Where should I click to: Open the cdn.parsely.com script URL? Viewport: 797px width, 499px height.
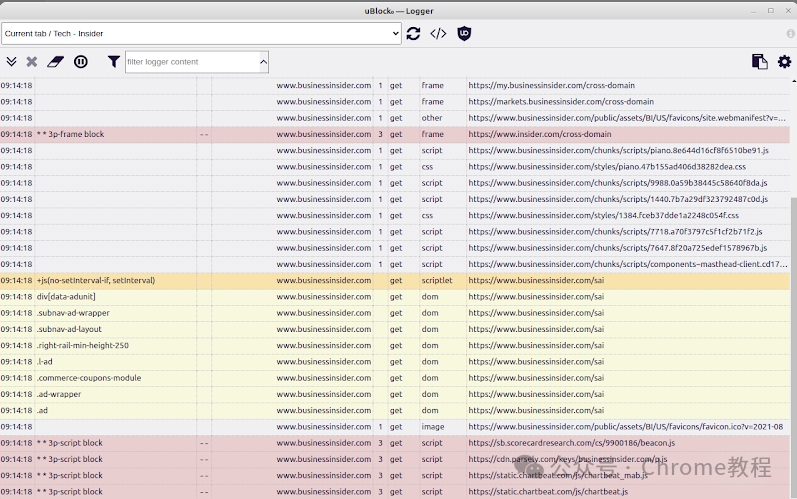coord(568,459)
